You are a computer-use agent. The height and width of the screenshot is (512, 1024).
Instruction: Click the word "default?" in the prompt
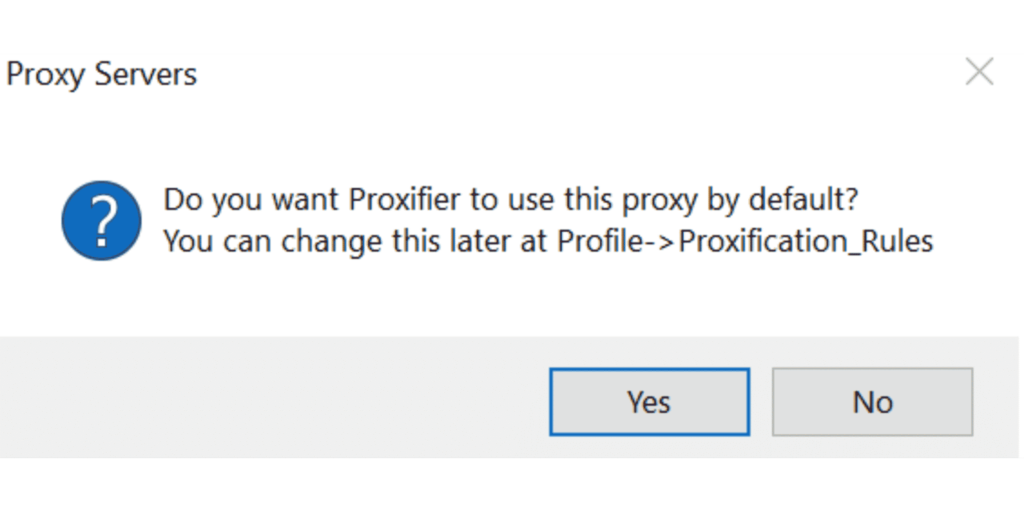tap(803, 199)
